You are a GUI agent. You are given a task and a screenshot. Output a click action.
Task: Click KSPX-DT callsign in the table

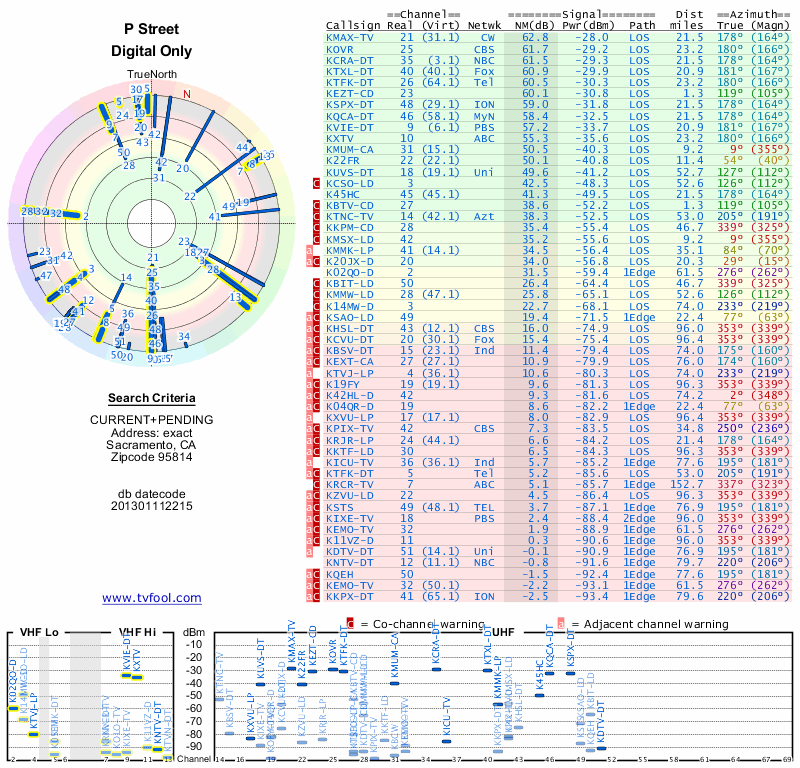(349, 105)
